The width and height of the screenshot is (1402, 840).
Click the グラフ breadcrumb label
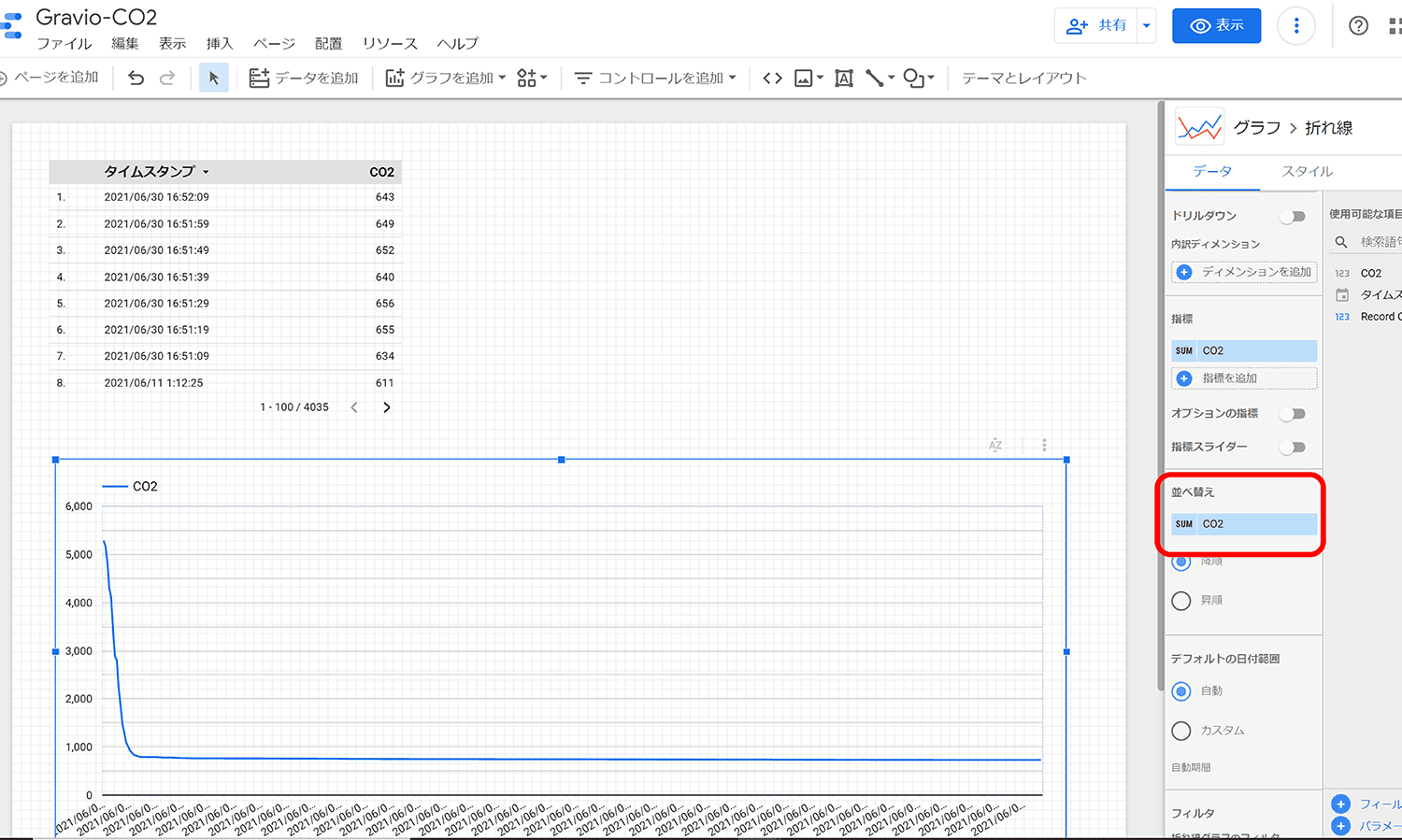[1257, 128]
